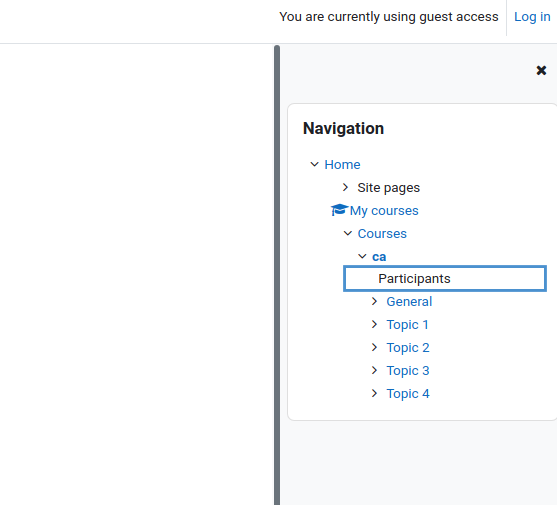
Task: Click the vertical drawer scrollbar
Action: pyautogui.click(x=277, y=275)
